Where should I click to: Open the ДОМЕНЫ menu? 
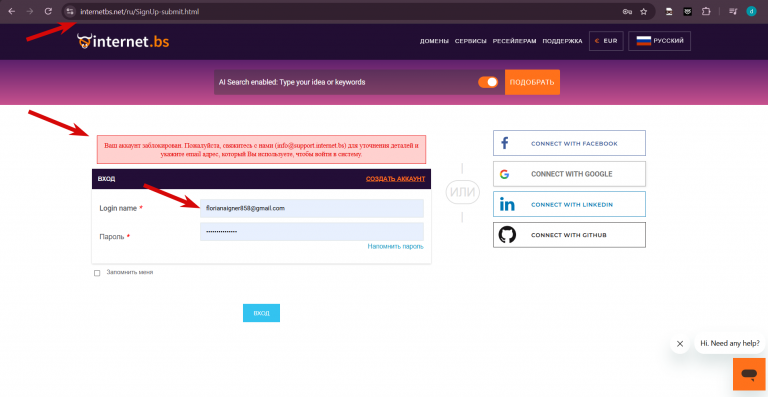434,41
